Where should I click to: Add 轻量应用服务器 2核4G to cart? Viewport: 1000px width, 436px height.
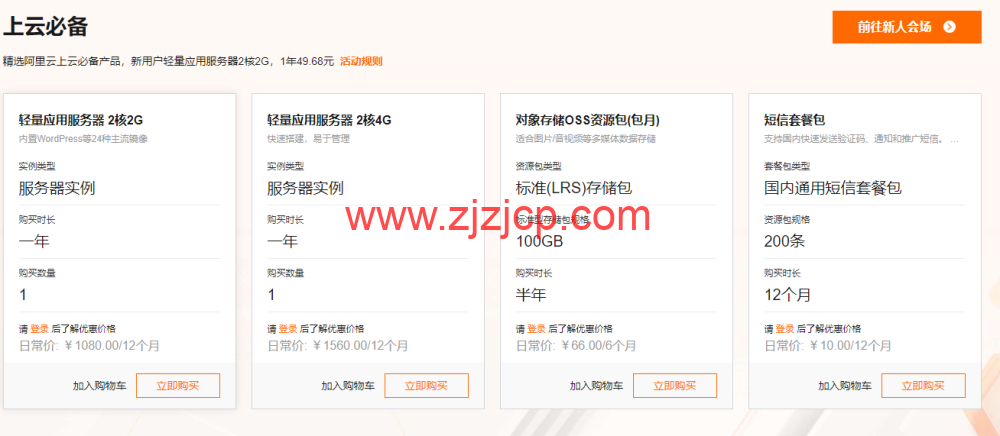(348, 386)
